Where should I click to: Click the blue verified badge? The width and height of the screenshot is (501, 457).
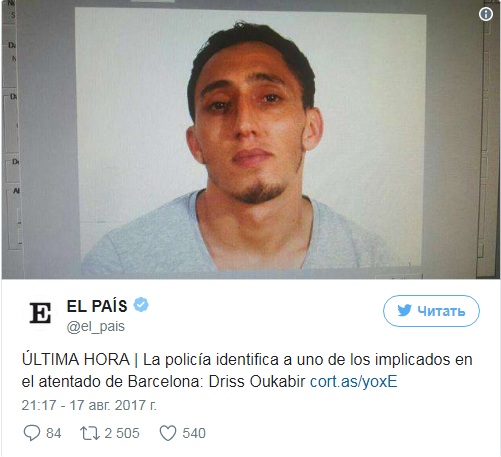coord(141,305)
